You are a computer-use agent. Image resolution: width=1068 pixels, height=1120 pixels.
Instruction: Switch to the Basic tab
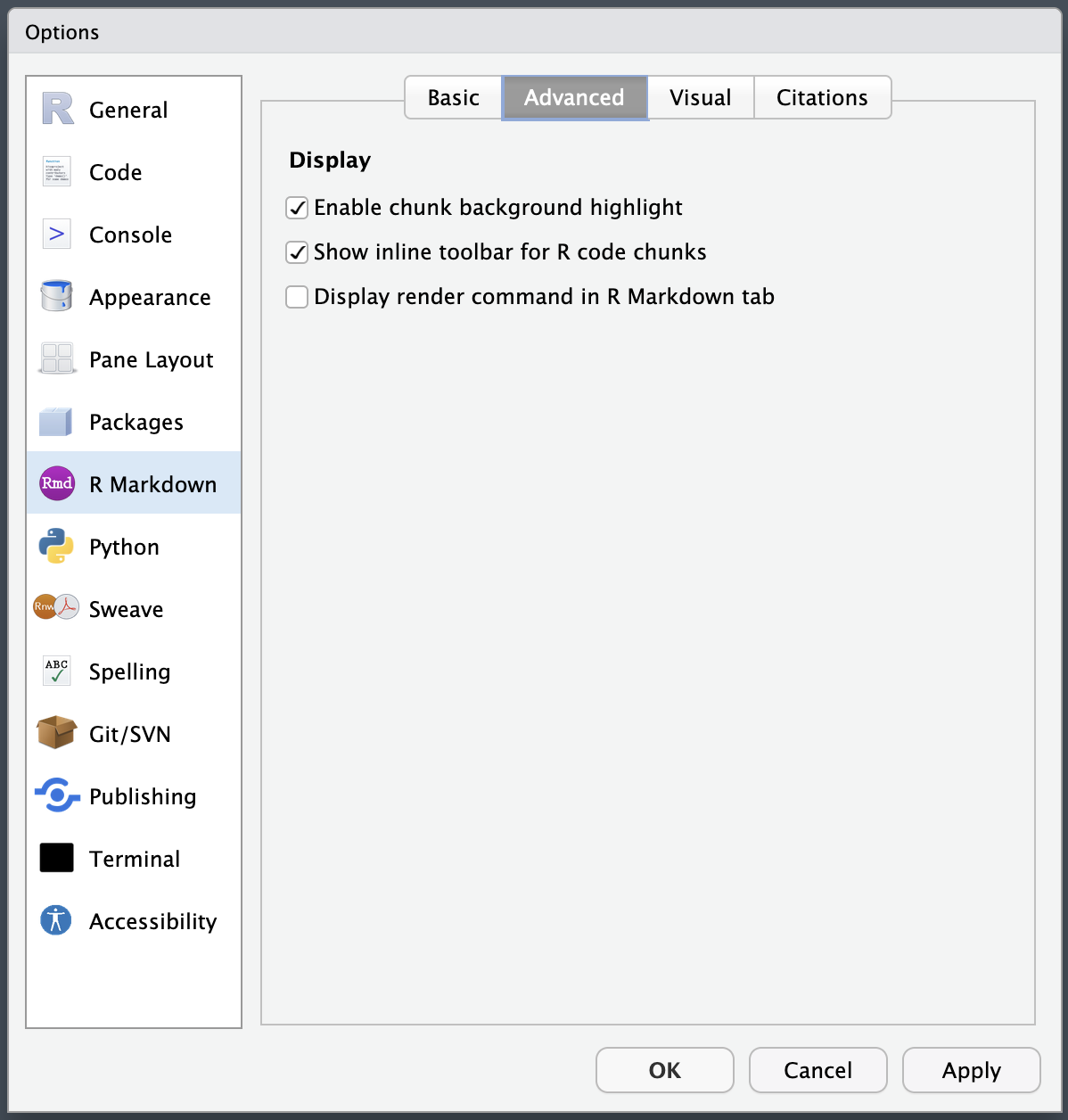tap(454, 97)
